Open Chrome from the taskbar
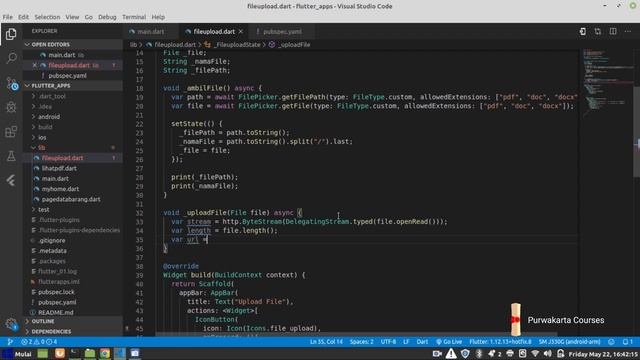 coord(105,353)
